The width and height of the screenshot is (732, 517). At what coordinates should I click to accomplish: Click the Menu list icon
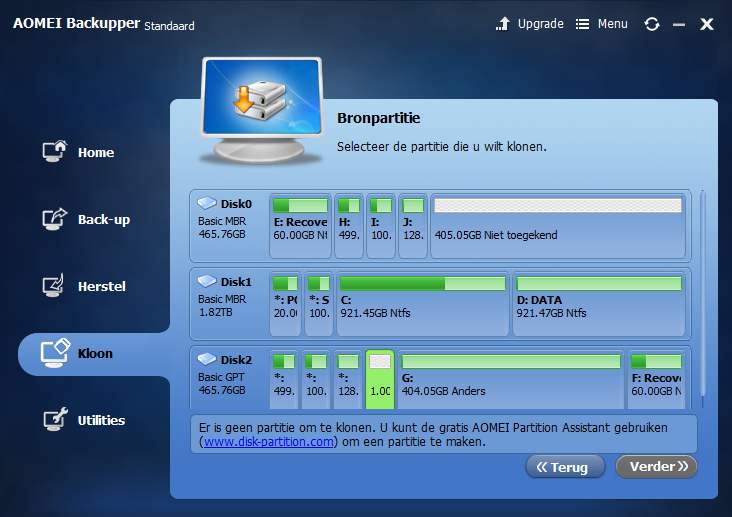click(582, 24)
